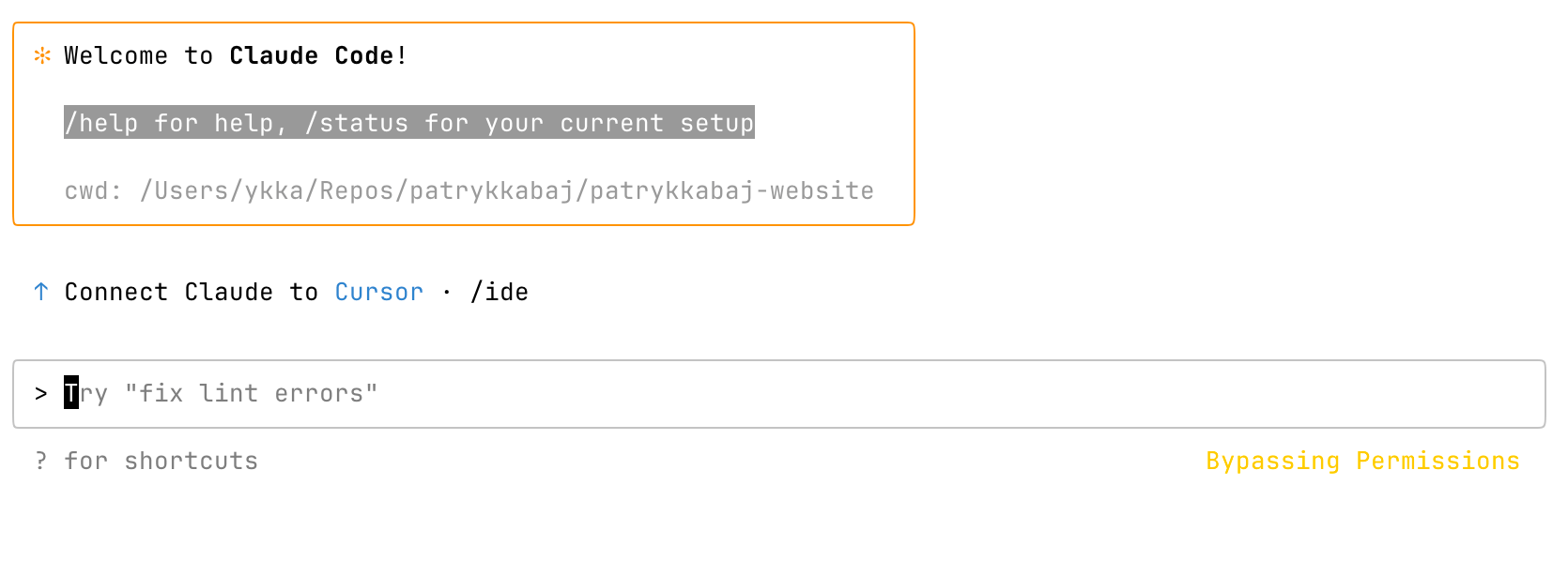Click the Bypassing Permissions status indicator
1568x561 pixels.
(x=1361, y=461)
